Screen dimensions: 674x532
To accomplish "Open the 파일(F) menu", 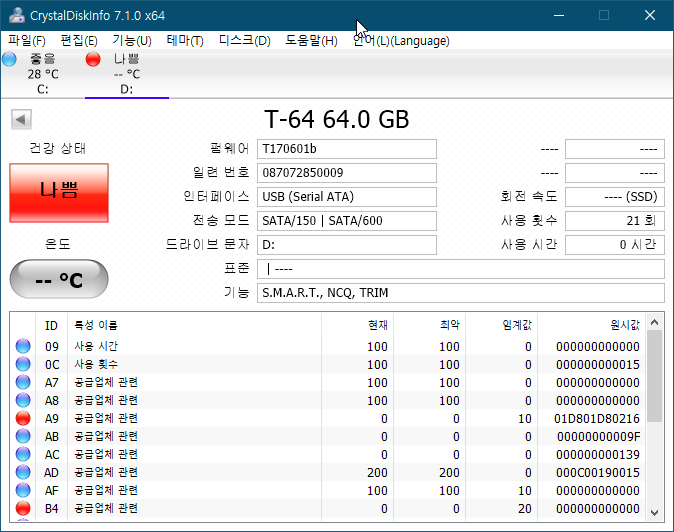I will click(27, 40).
